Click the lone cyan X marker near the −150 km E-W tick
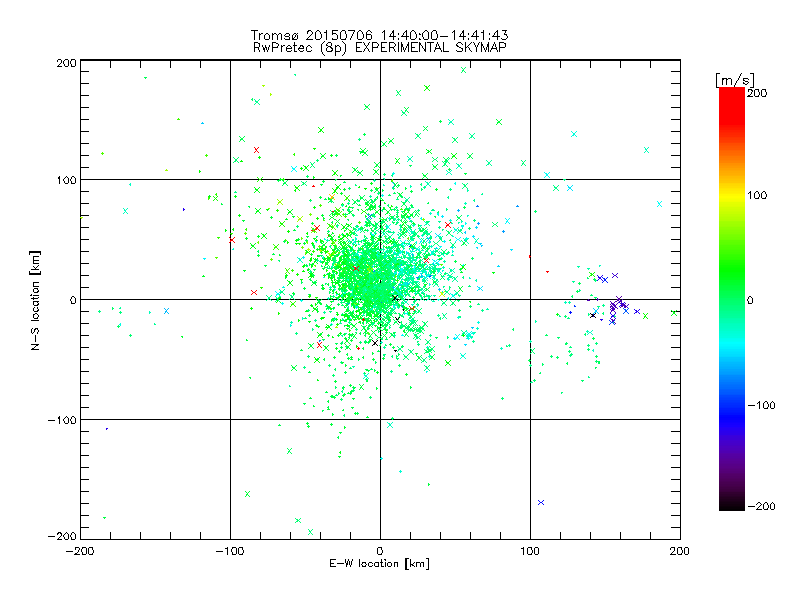 click(166, 311)
